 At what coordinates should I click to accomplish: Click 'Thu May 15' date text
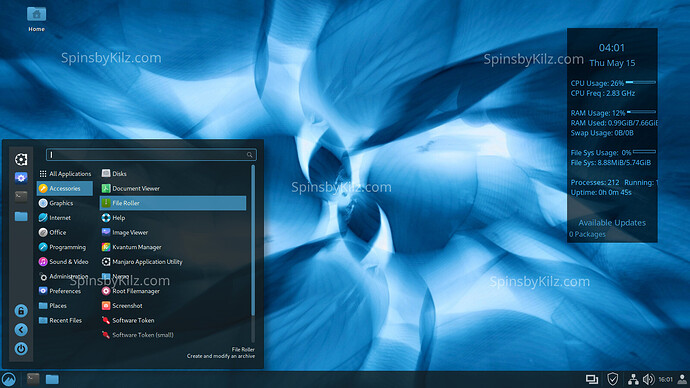coord(612,63)
